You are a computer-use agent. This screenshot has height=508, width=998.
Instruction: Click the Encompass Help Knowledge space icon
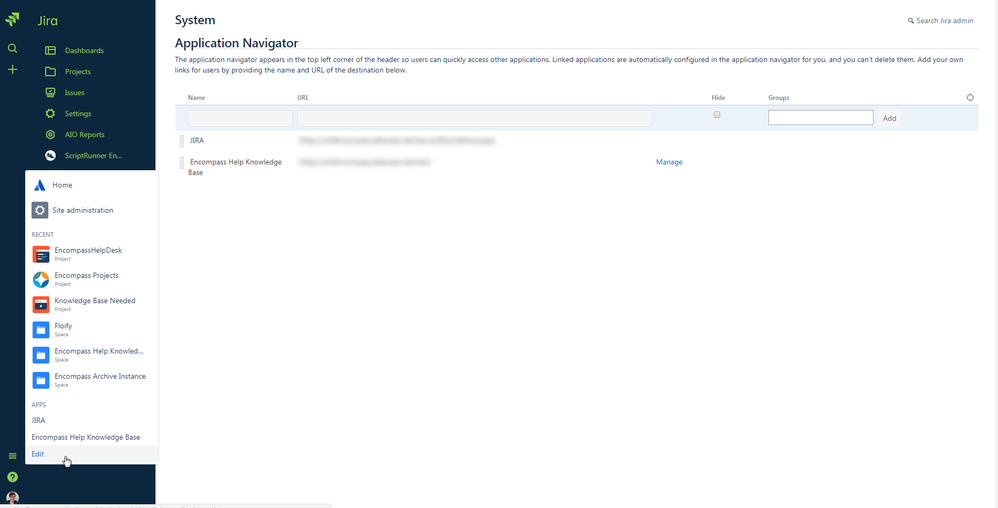coord(41,355)
